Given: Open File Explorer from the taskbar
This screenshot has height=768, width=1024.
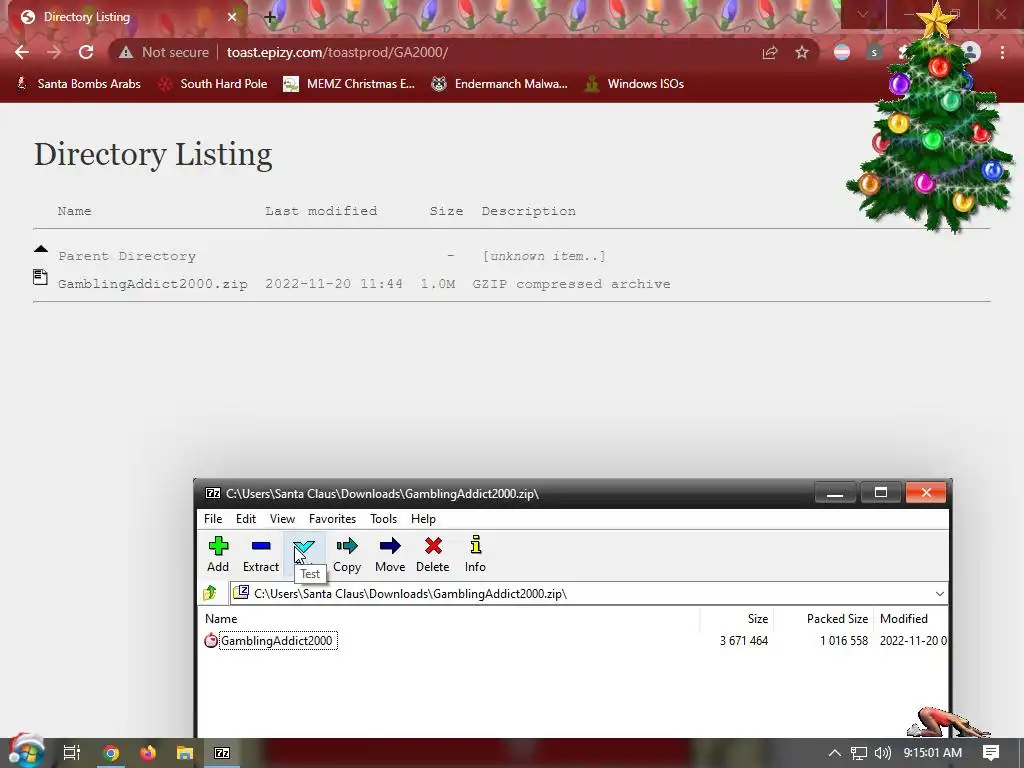Looking at the screenshot, I should click(x=185, y=753).
